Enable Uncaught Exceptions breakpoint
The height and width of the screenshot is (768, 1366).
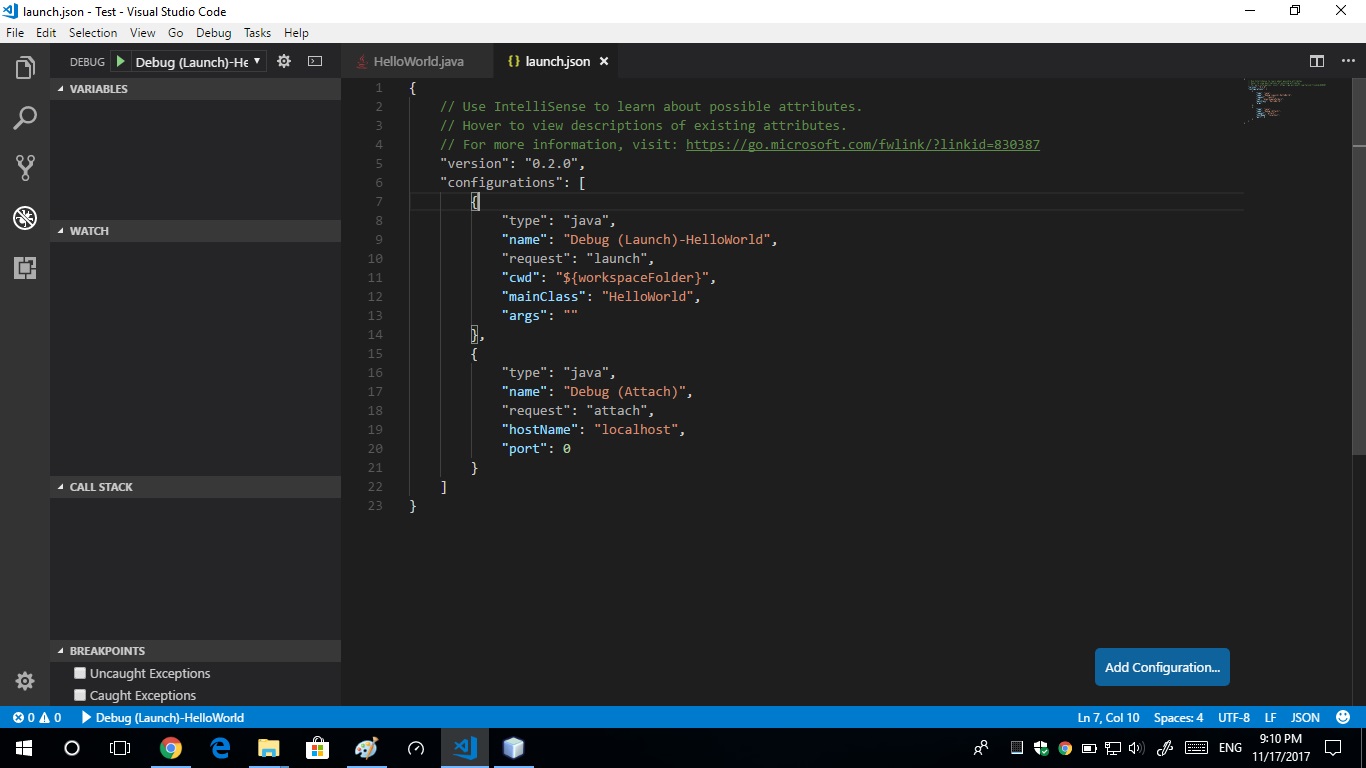tap(81, 673)
